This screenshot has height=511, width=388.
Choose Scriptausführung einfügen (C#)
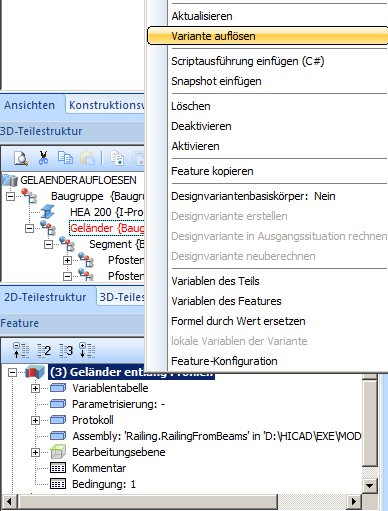248,61
